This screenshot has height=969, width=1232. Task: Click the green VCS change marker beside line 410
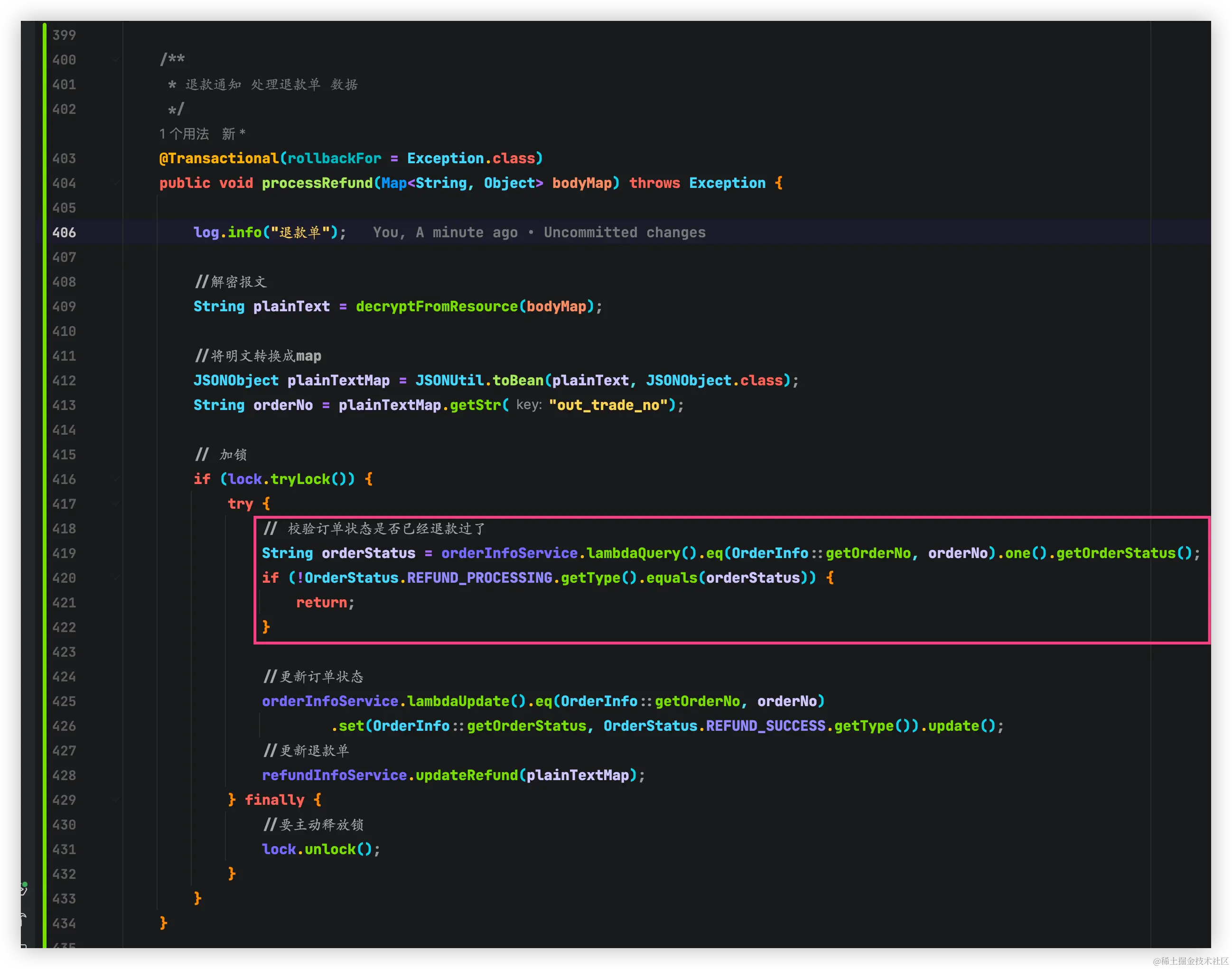click(44, 331)
